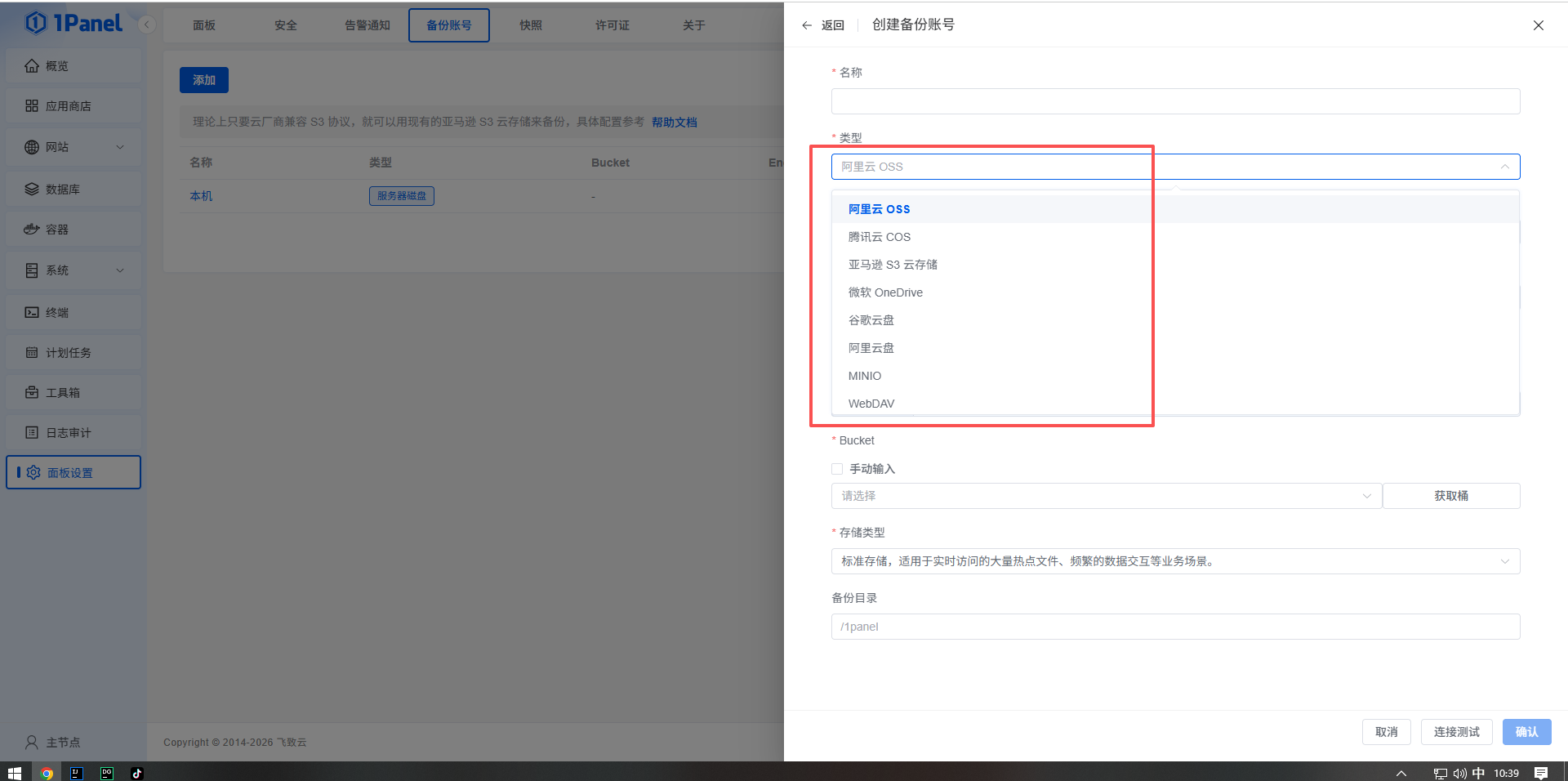Screen dimensions: 1568x781
Task: Open the toolbox icon in sidebar
Action: [32, 392]
